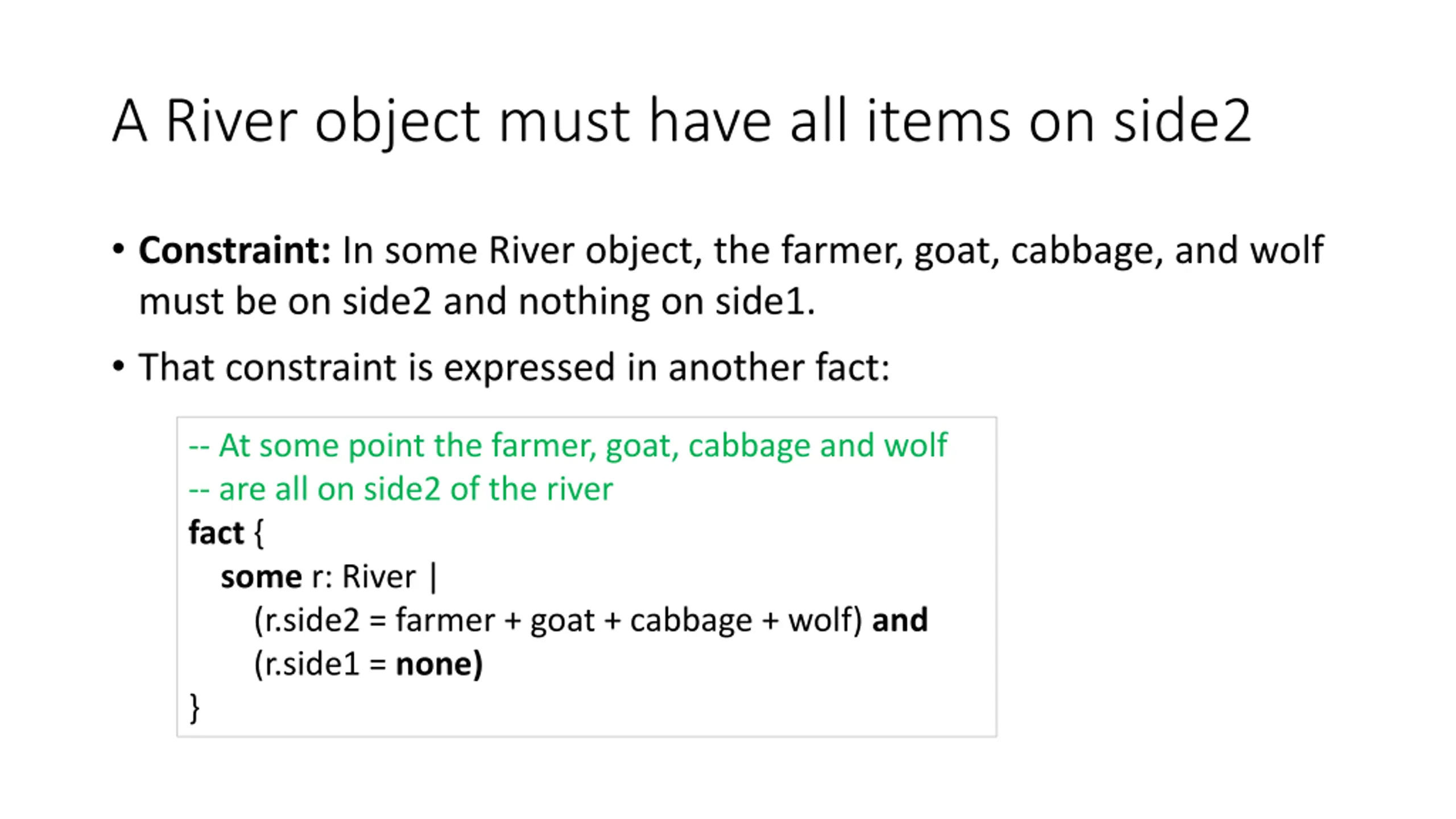Click the bold word Constraint:
Screen dimensions: 1456x819
click(x=234, y=250)
